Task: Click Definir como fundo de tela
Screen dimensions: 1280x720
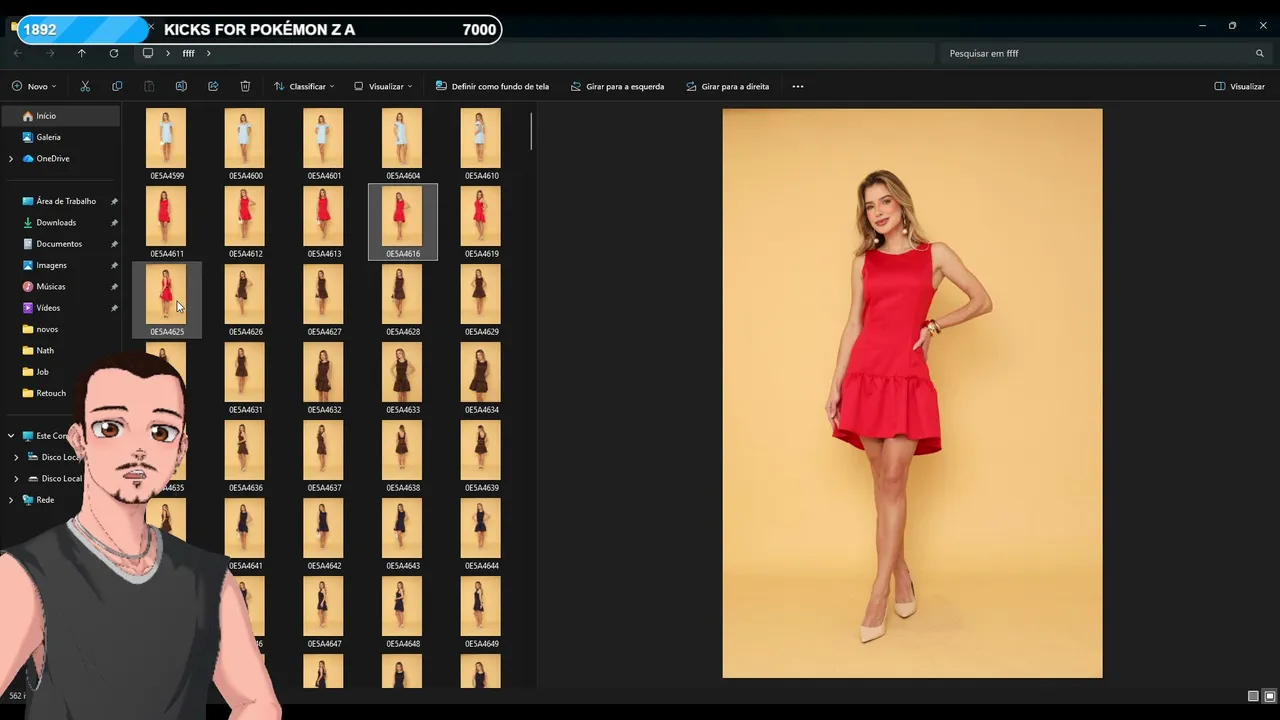Action: pyautogui.click(x=492, y=86)
